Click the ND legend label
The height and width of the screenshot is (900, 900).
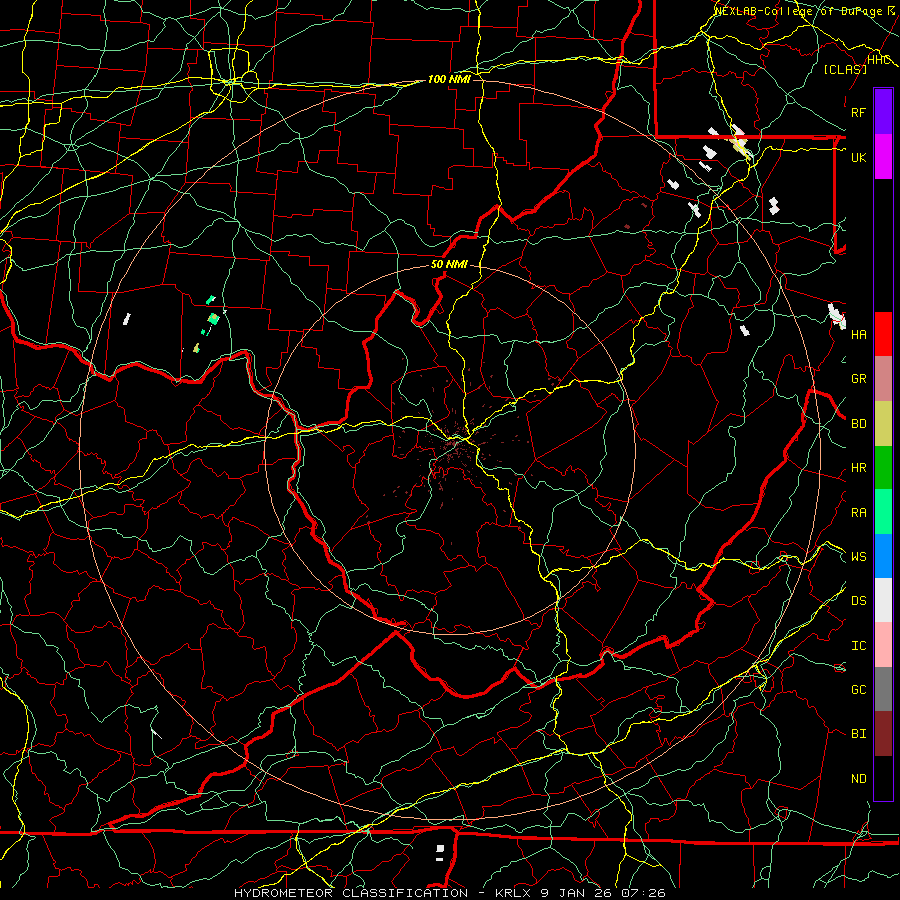pos(858,779)
